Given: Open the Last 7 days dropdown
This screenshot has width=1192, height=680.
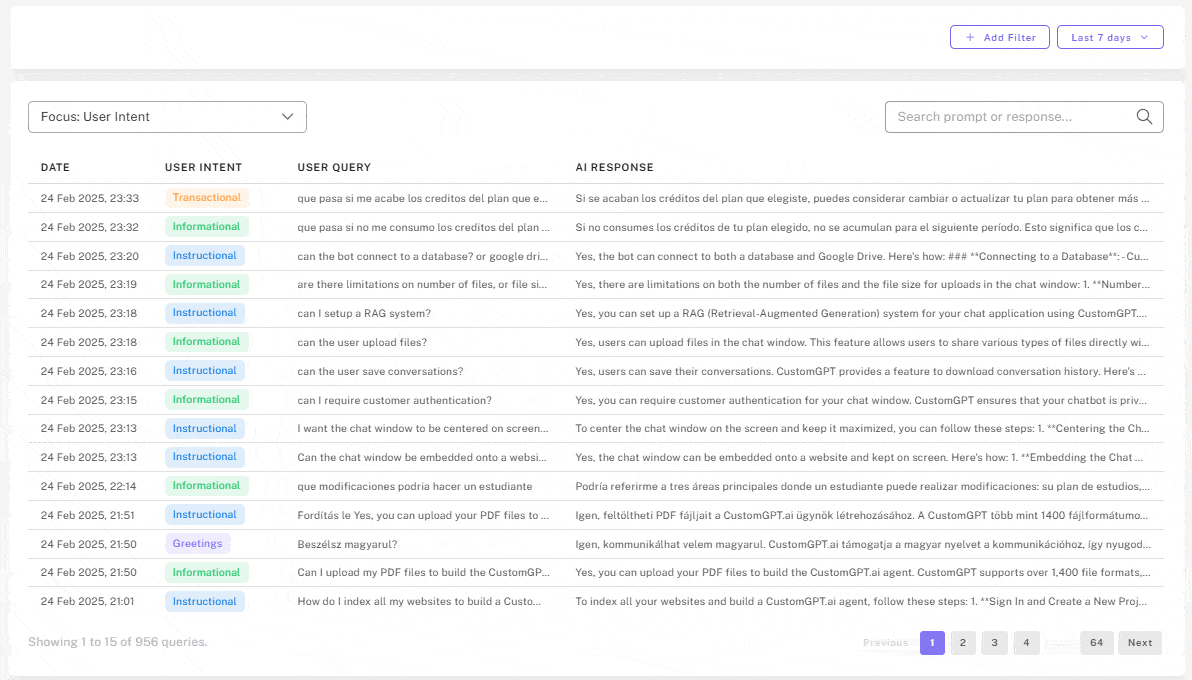Looking at the screenshot, I should coord(1110,37).
